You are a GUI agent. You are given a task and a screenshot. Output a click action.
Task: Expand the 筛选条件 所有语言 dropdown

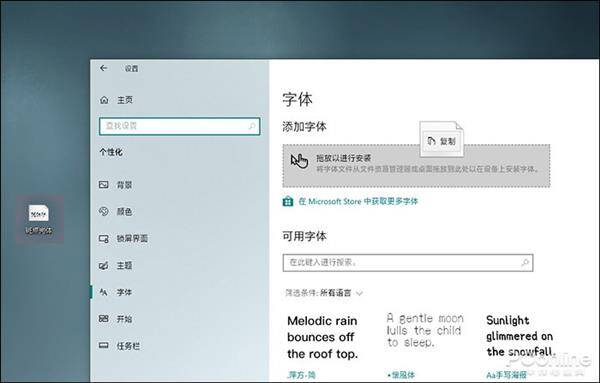pyautogui.click(x=324, y=293)
